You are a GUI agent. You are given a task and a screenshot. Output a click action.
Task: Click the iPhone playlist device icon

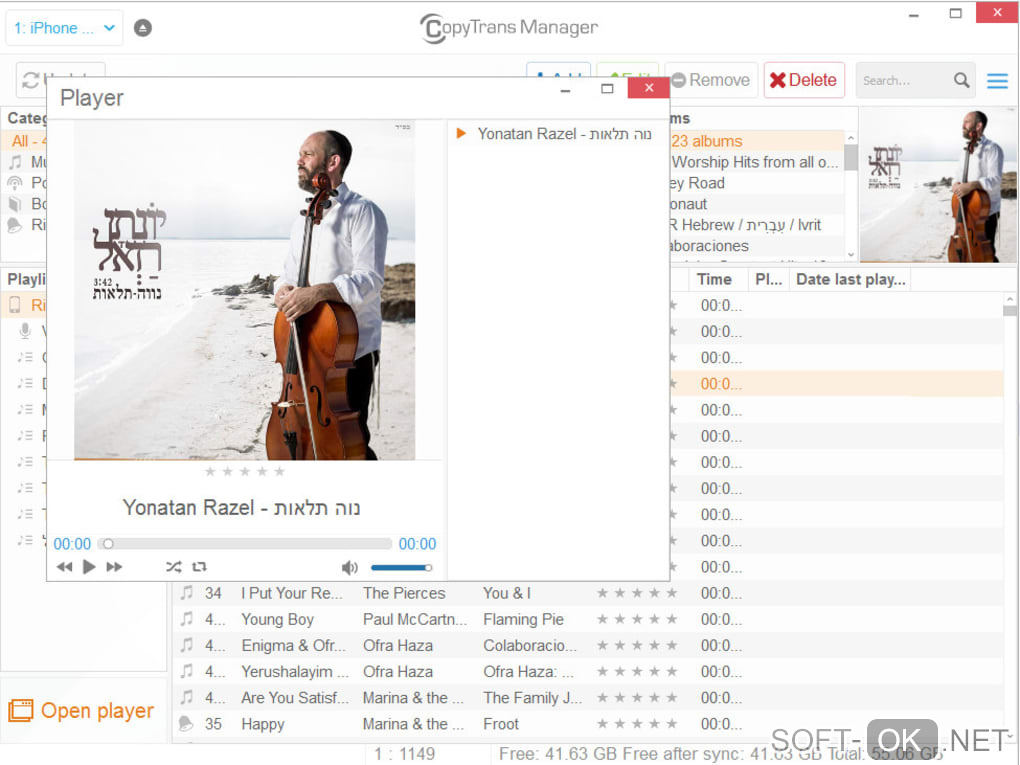(x=15, y=304)
